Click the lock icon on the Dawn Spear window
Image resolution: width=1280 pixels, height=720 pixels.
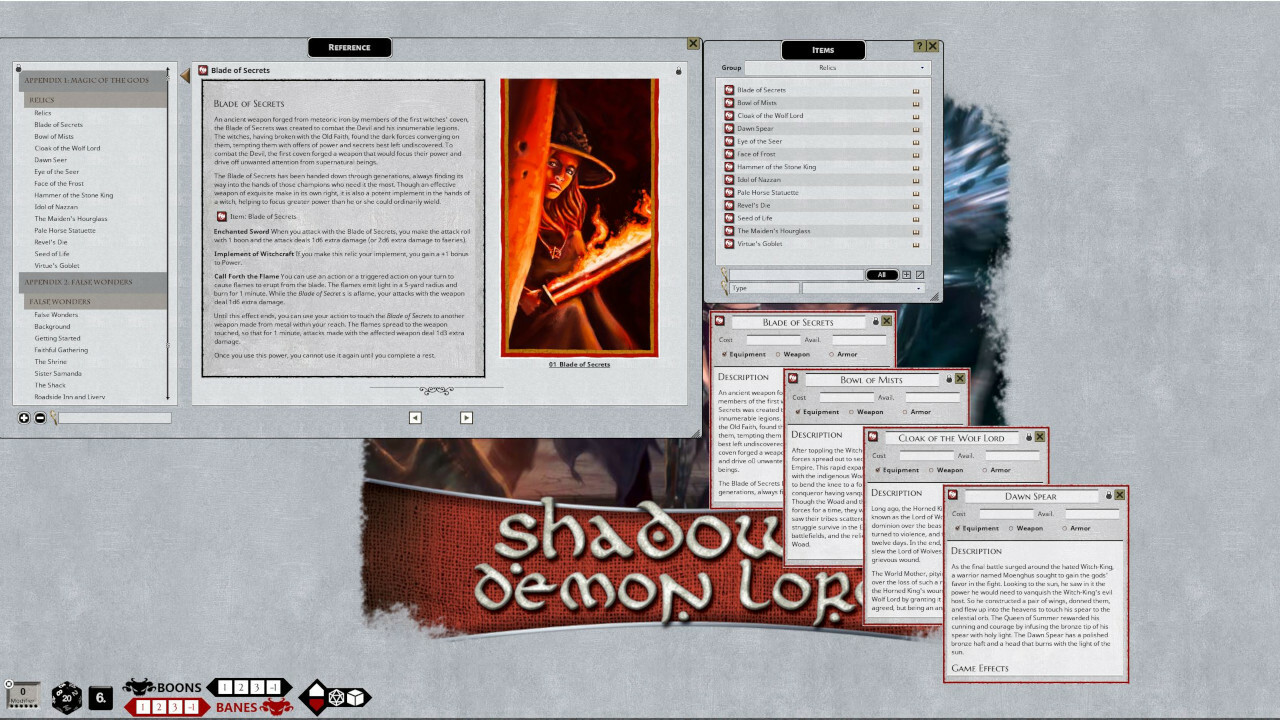pos(1108,495)
